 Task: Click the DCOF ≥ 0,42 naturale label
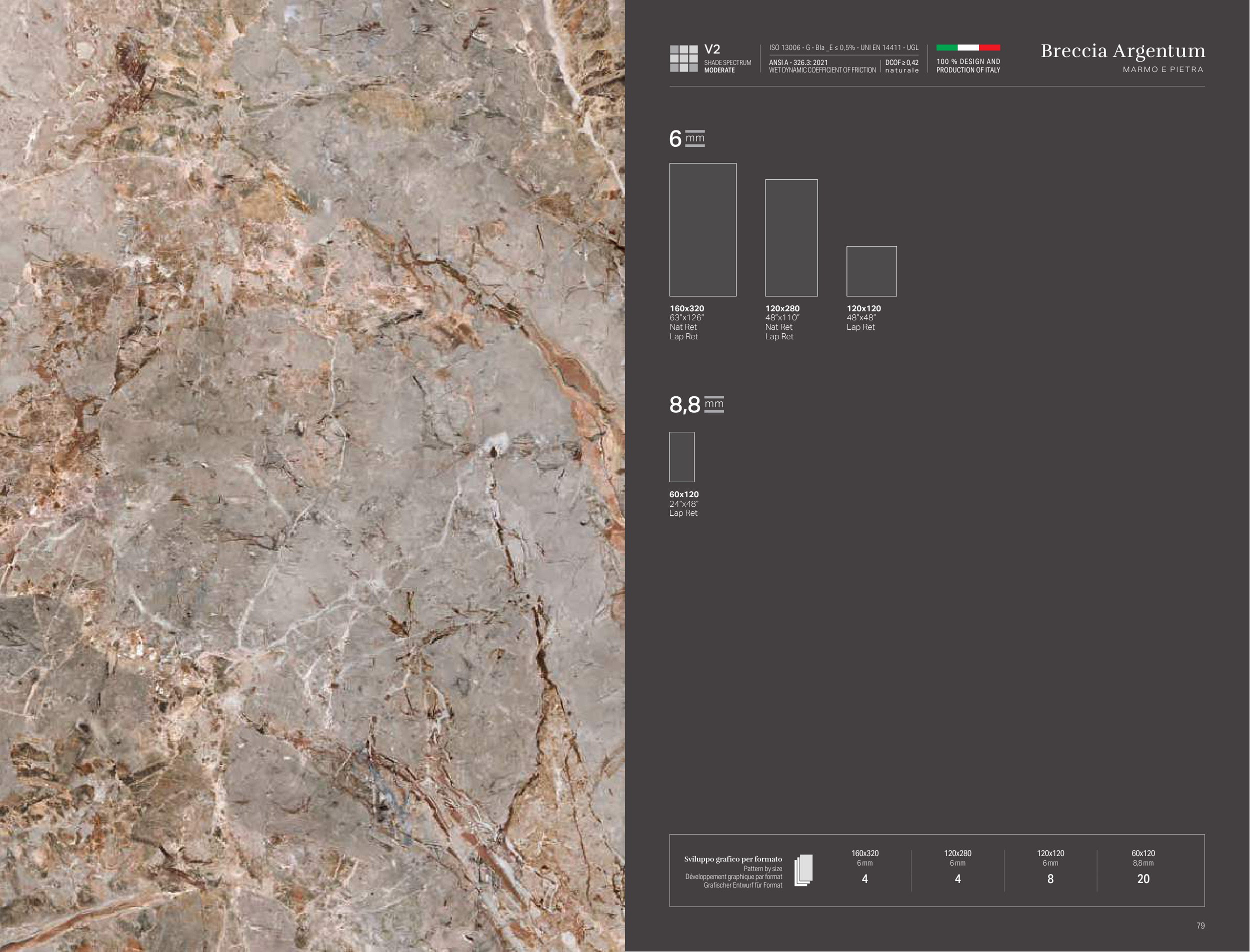coord(901,66)
